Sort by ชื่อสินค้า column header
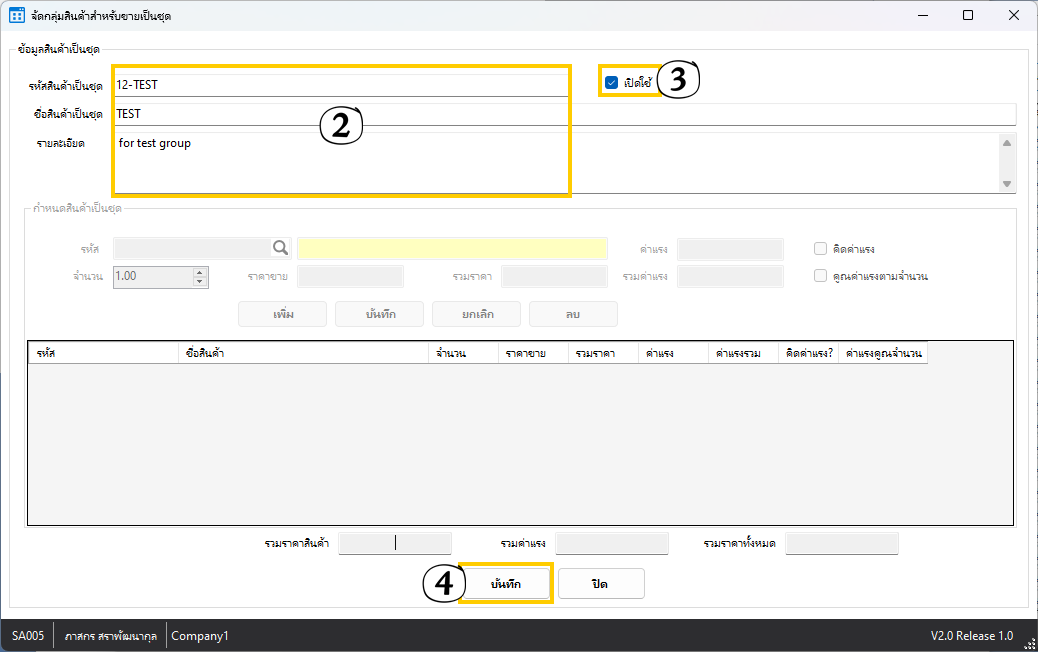Image resolution: width=1038 pixels, height=652 pixels. 302,353
